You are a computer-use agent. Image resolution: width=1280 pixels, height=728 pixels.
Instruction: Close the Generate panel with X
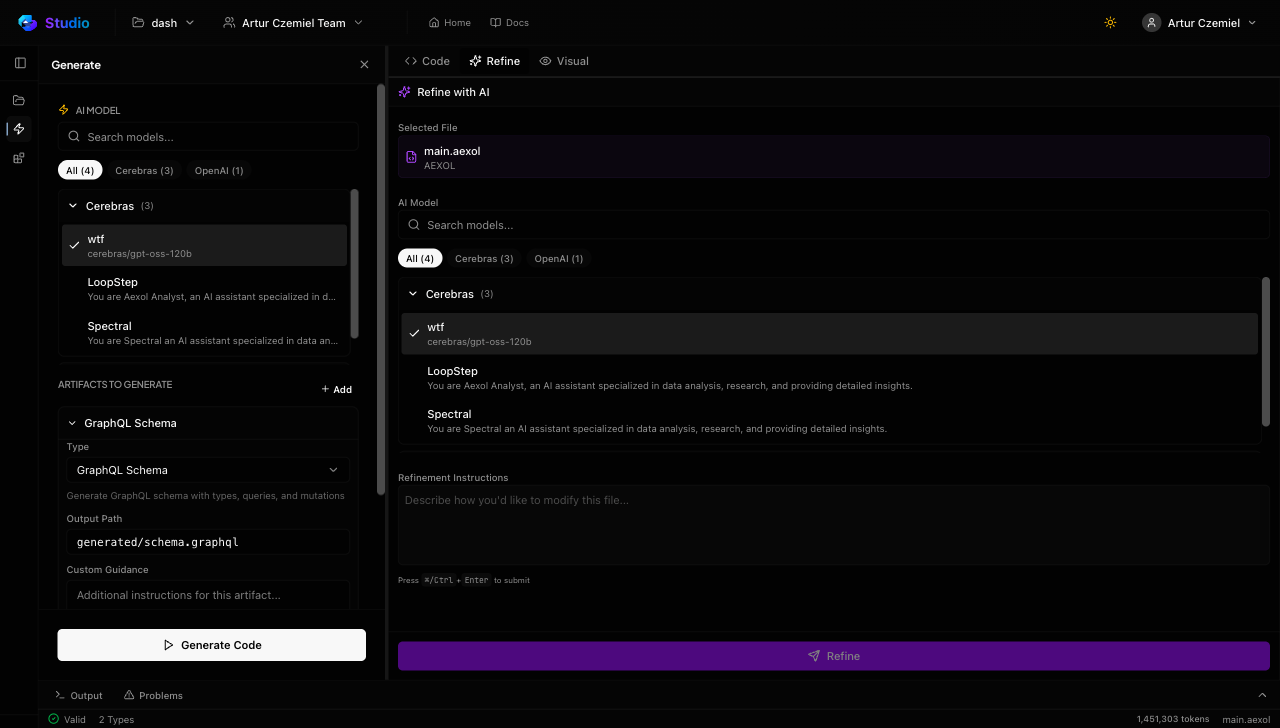(x=364, y=65)
